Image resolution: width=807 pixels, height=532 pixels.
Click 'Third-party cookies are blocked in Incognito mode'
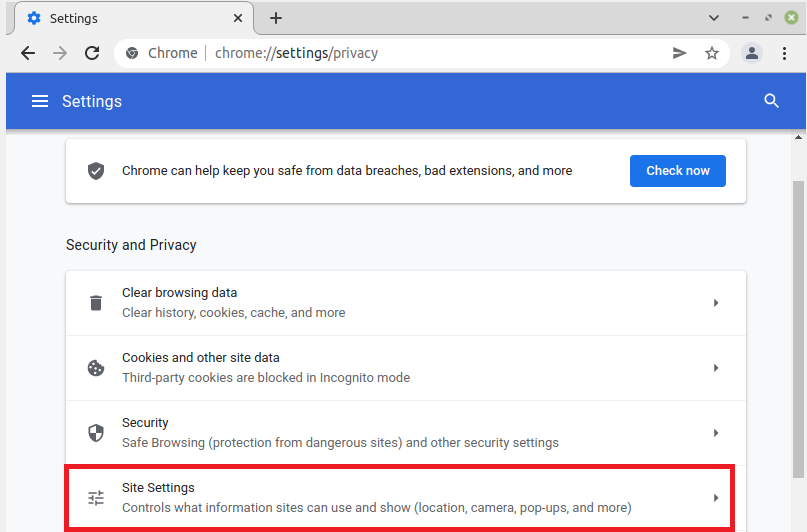tap(266, 378)
